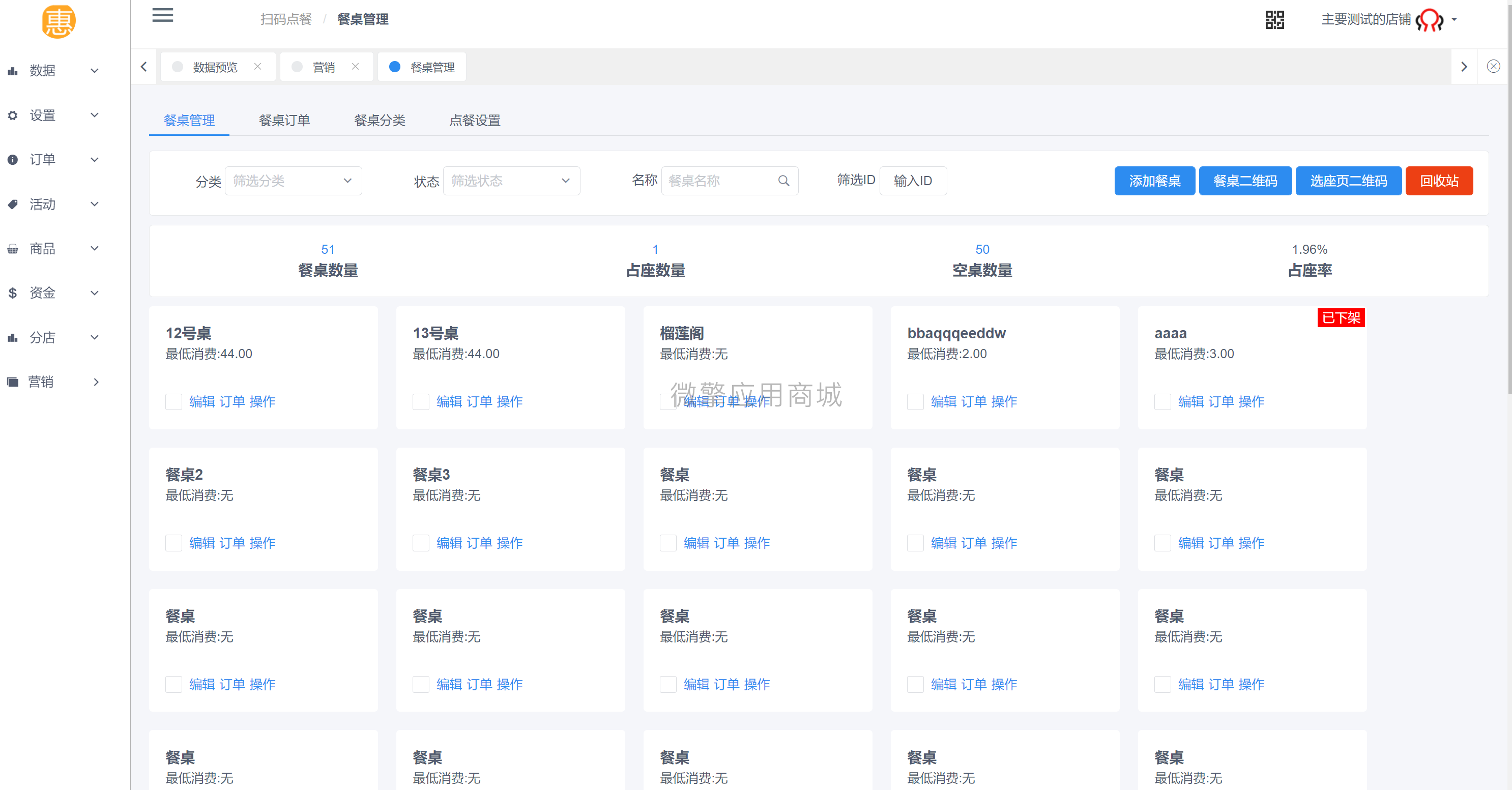Screen dimensions: 1512x790
Task: Check the box on aaaa card
Action: click(x=1162, y=402)
